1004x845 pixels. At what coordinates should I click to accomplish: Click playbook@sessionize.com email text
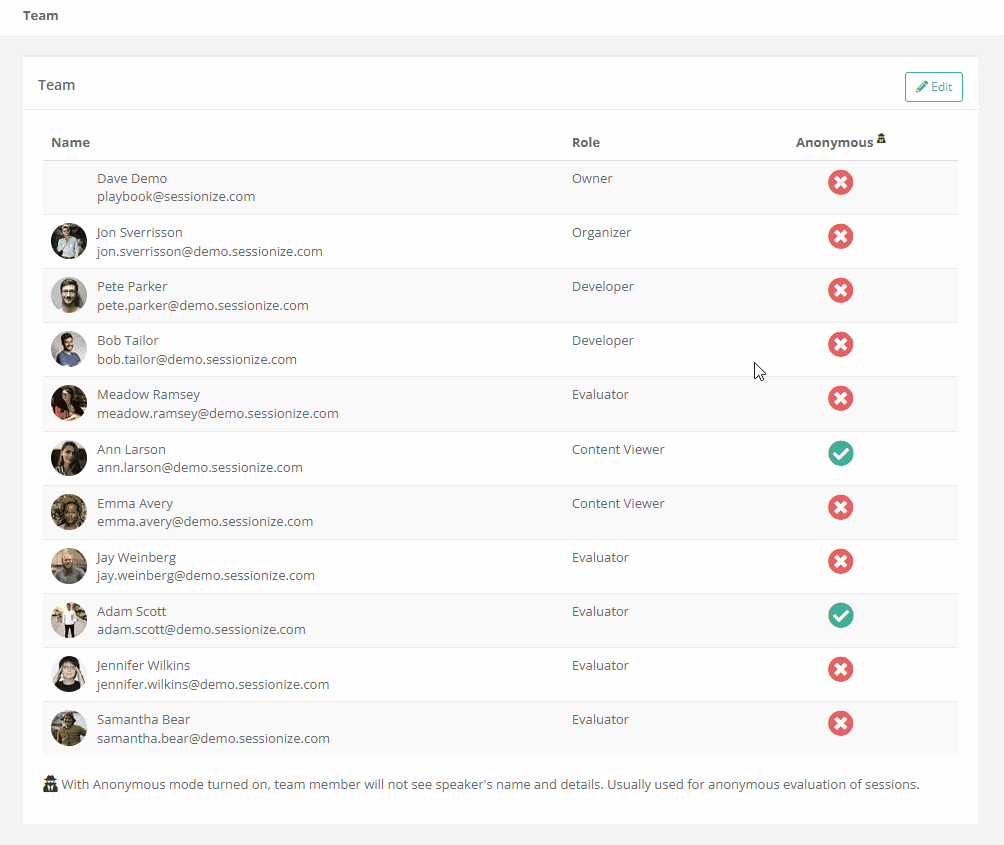click(176, 196)
